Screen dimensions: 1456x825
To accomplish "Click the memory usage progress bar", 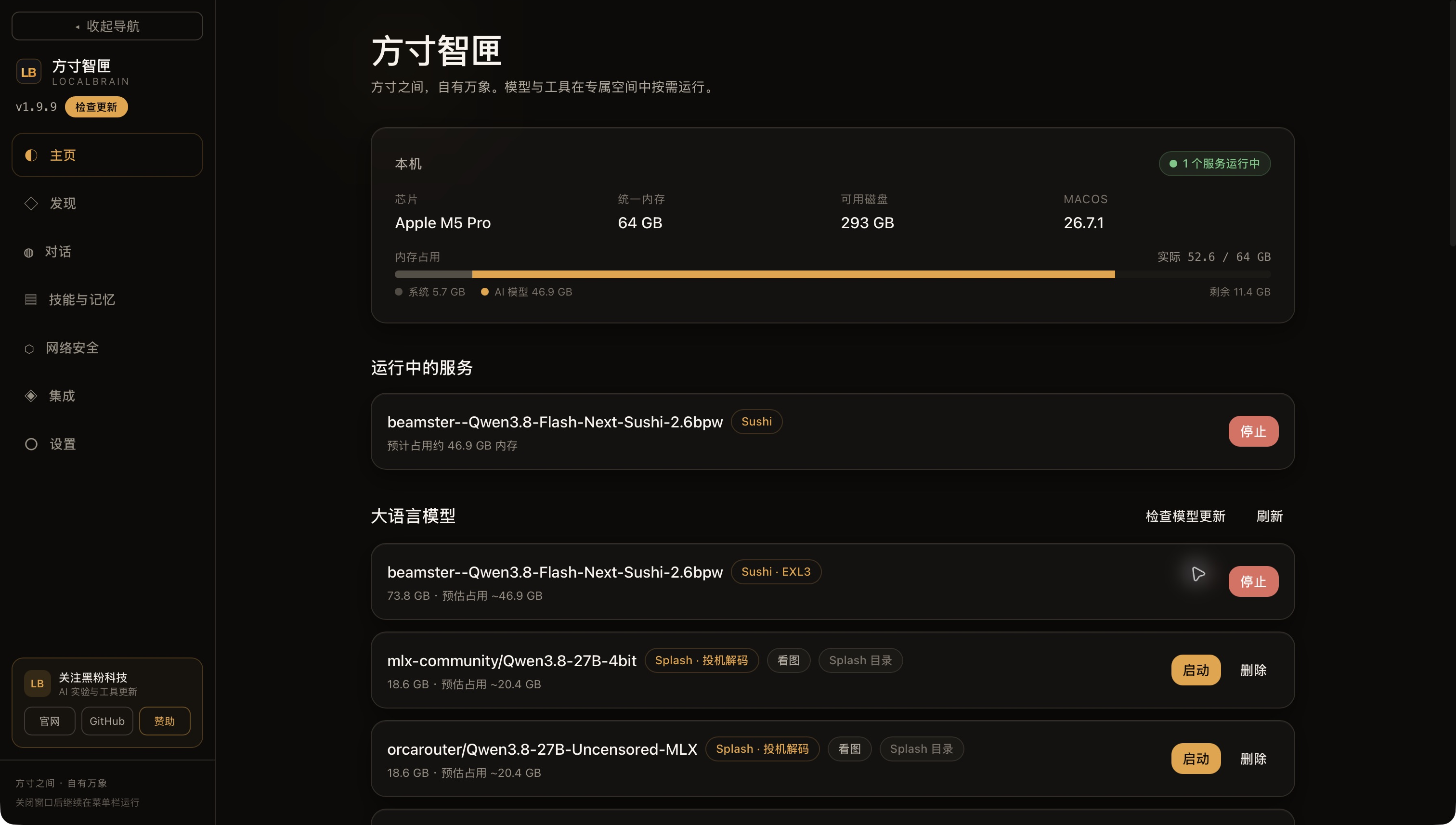I will (832, 274).
